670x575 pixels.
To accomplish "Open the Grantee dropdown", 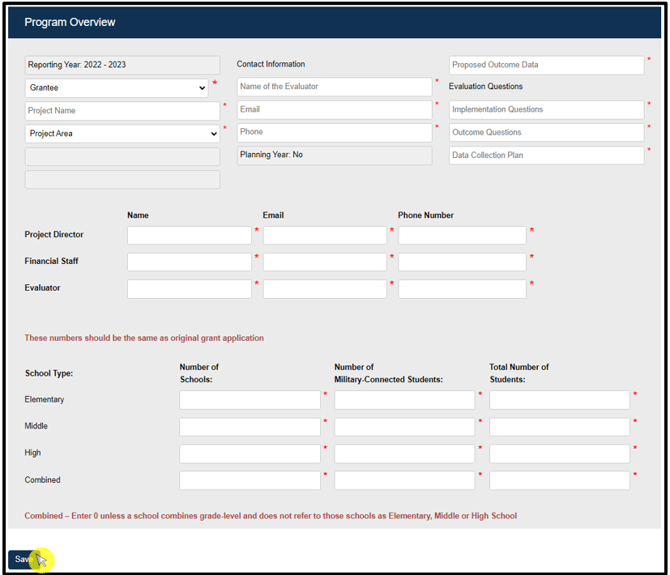I will [x=117, y=88].
